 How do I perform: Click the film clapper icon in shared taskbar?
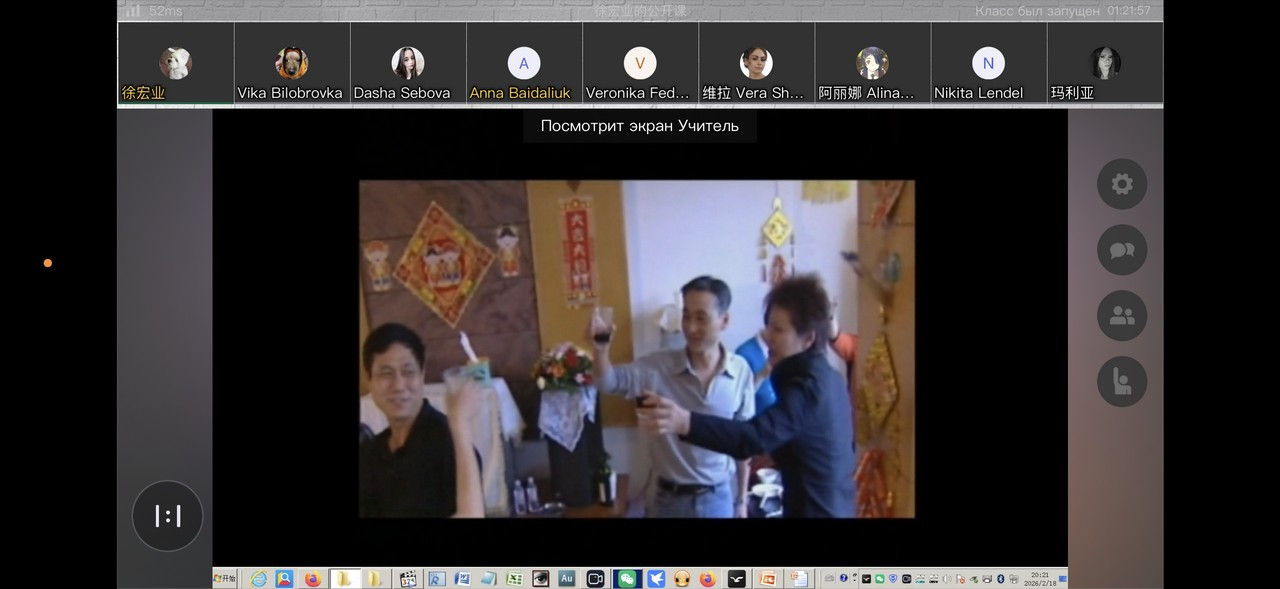click(407, 578)
